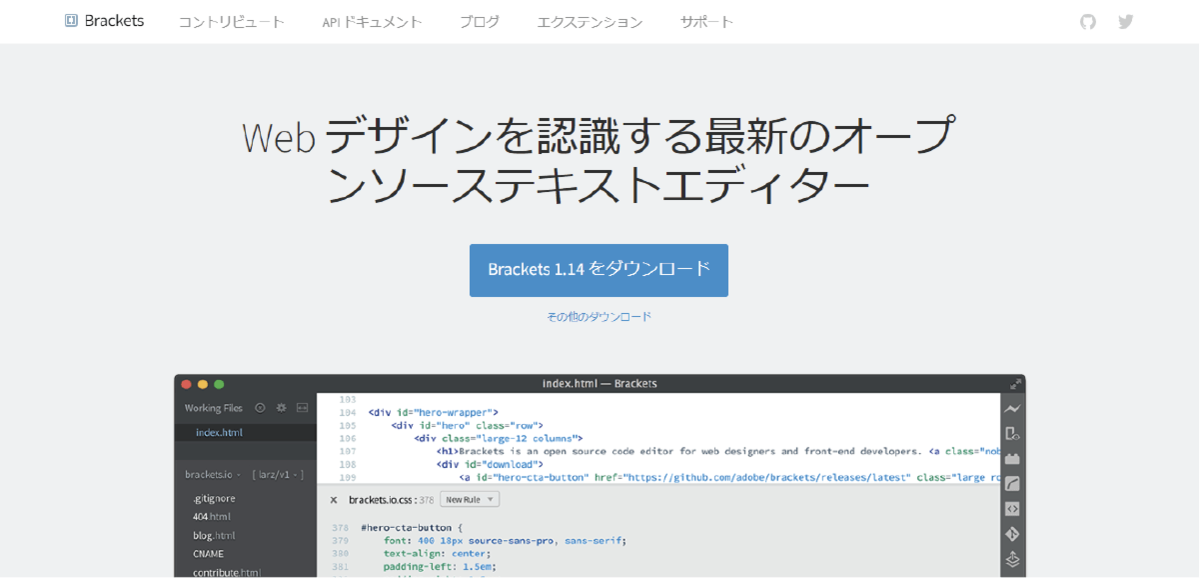The height and width of the screenshot is (578, 1200).
Task: Click the fullscreen arrows in editor title bar
Action: (x=1015, y=384)
